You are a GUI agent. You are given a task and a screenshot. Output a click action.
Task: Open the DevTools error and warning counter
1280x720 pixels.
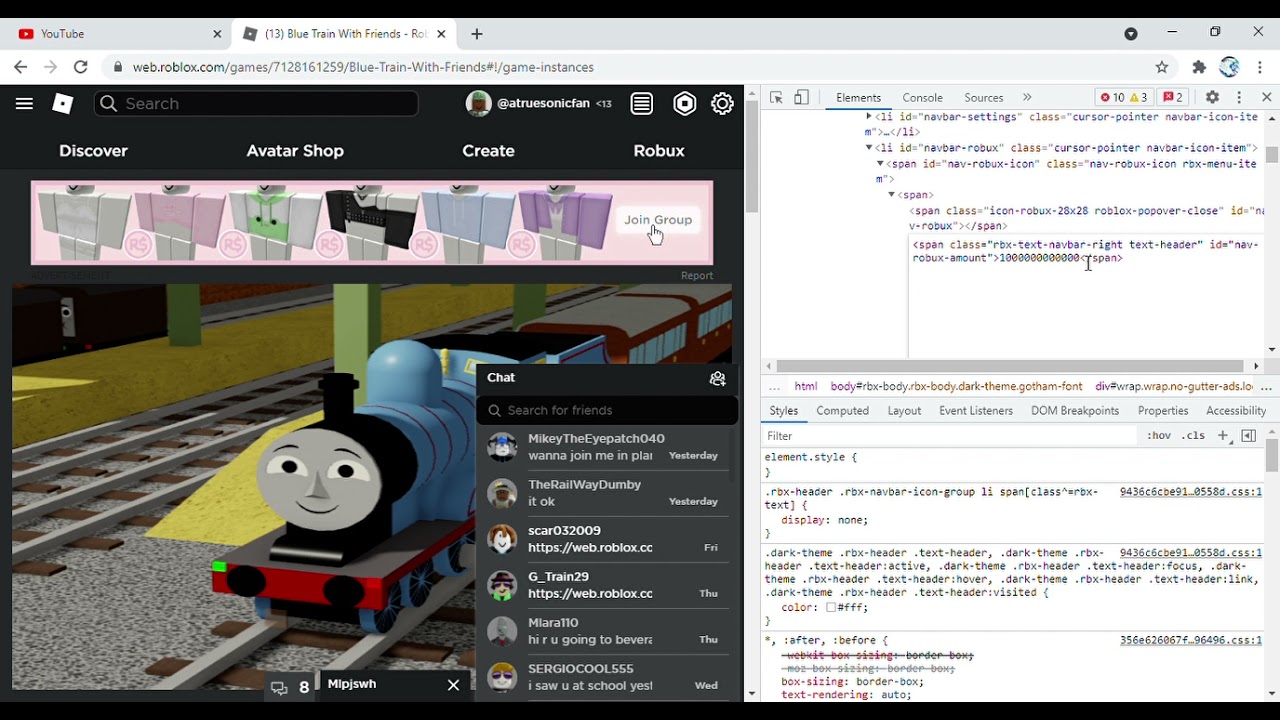[x=1124, y=98]
